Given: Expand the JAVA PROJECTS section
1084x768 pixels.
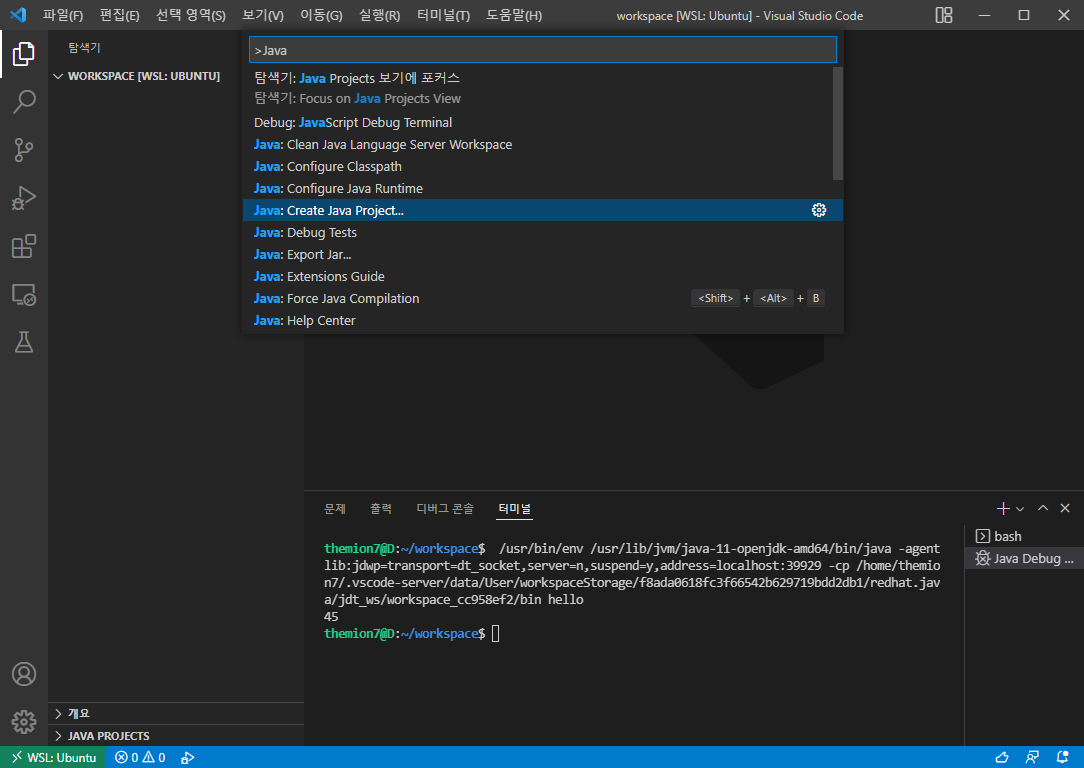Looking at the screenshot, I should (x=176, y=736).
